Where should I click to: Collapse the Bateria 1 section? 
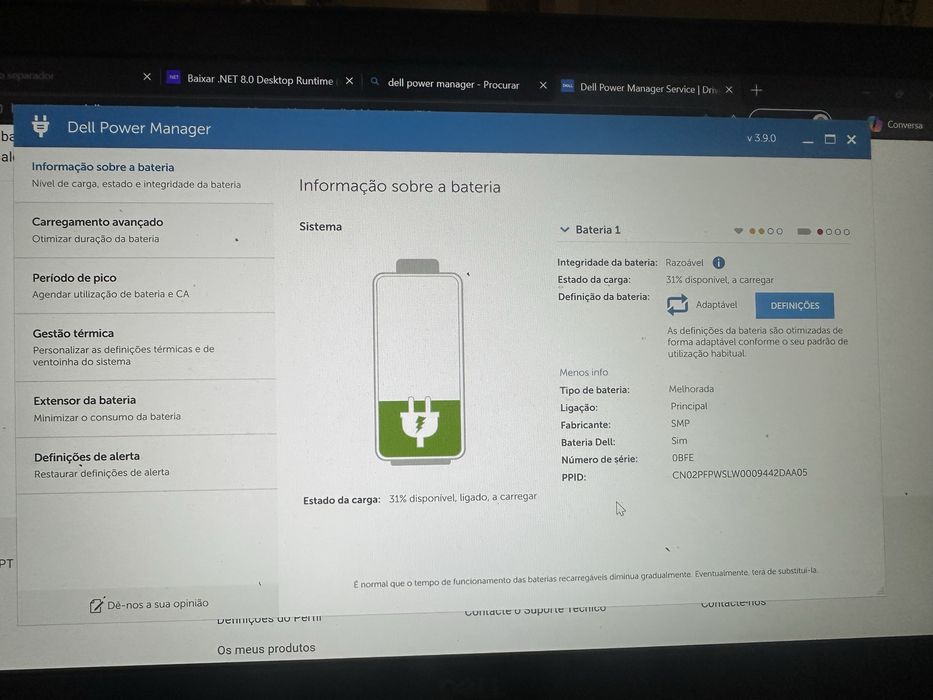[564, 229]
